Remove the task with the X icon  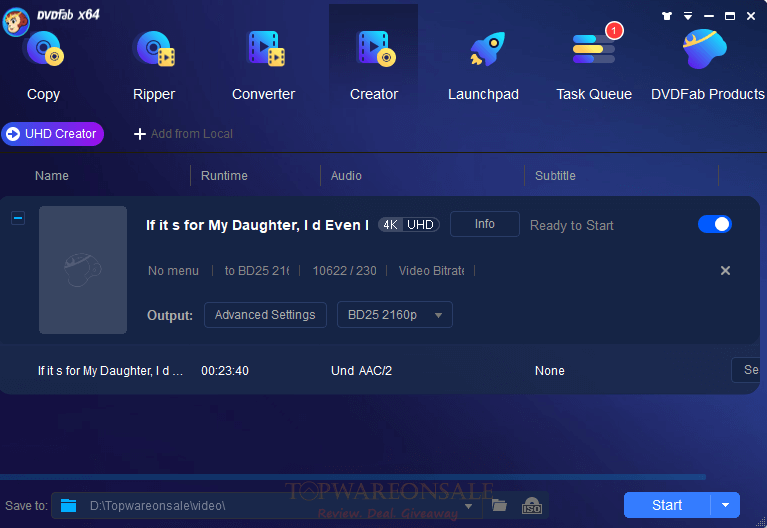pyautogui.click(x=725, y=271)
